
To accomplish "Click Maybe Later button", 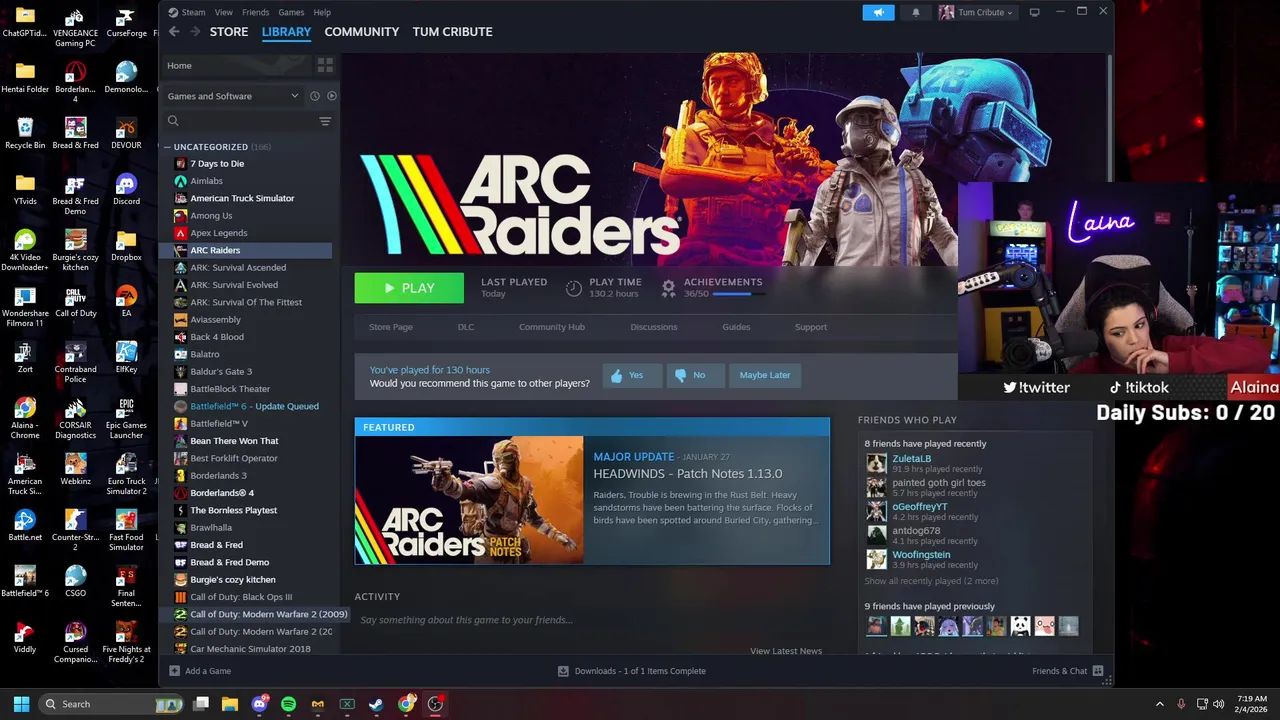I will (x=765, y=375).
